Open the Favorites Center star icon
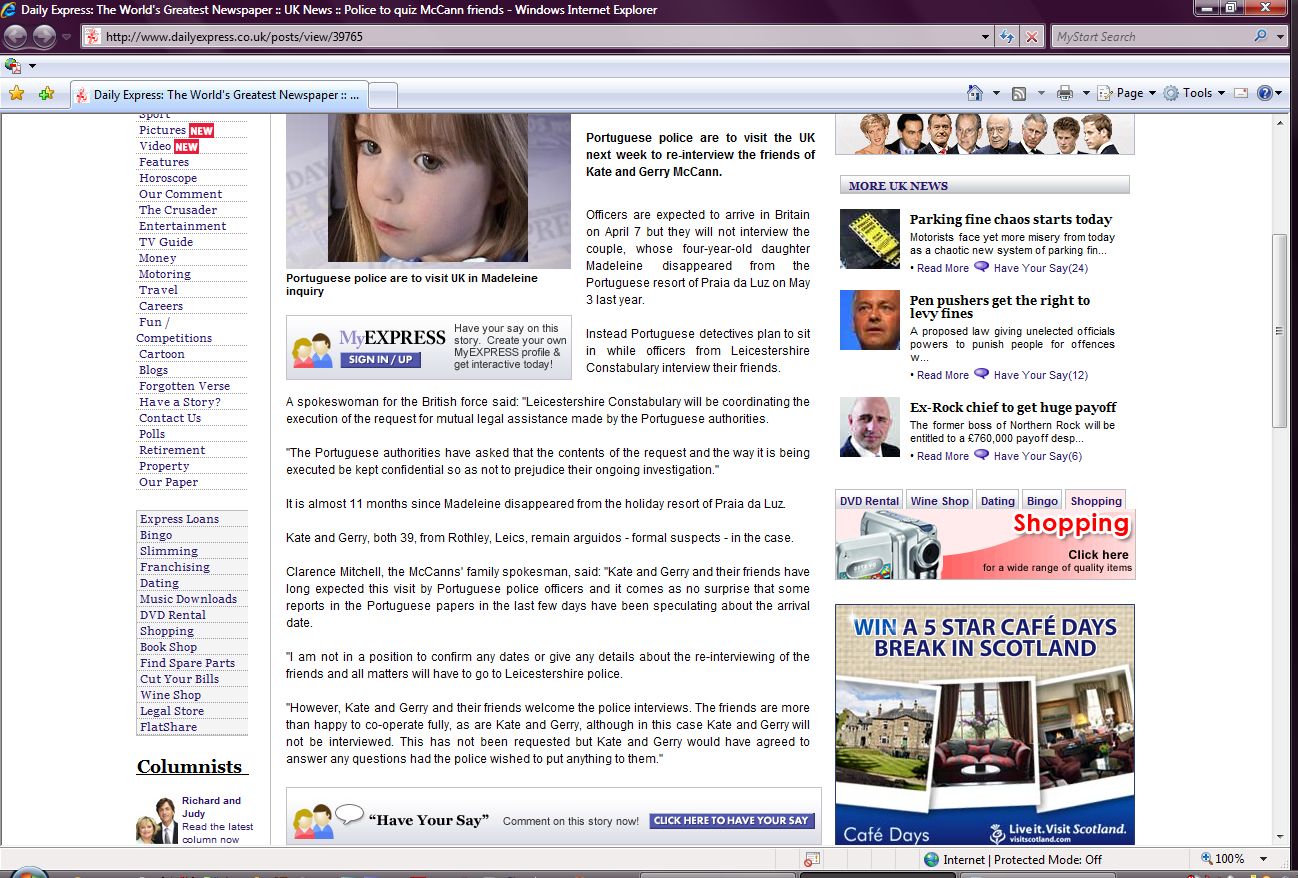1298x878 pixels. click(x=16, y=94)
